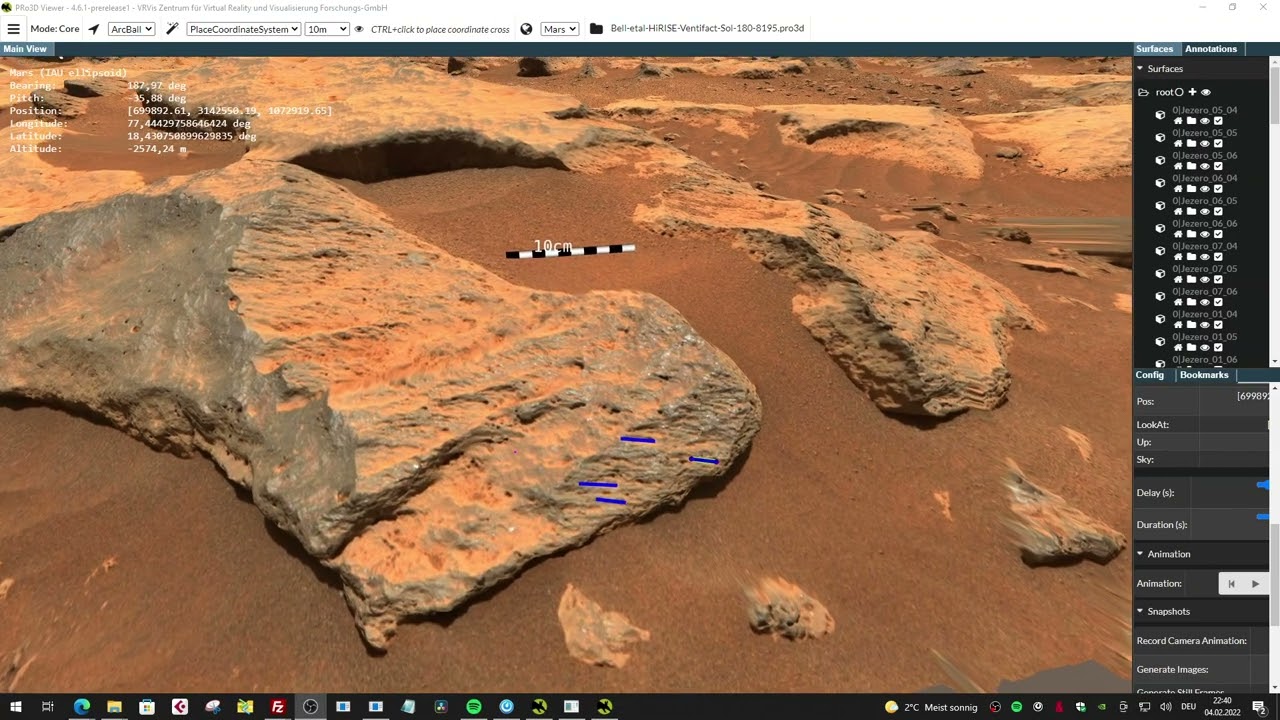This screenshot has height=720, width=1280.
Task: Toggle eye visibility of 0|Jezero_05_04
Action: coord(1204,121)
